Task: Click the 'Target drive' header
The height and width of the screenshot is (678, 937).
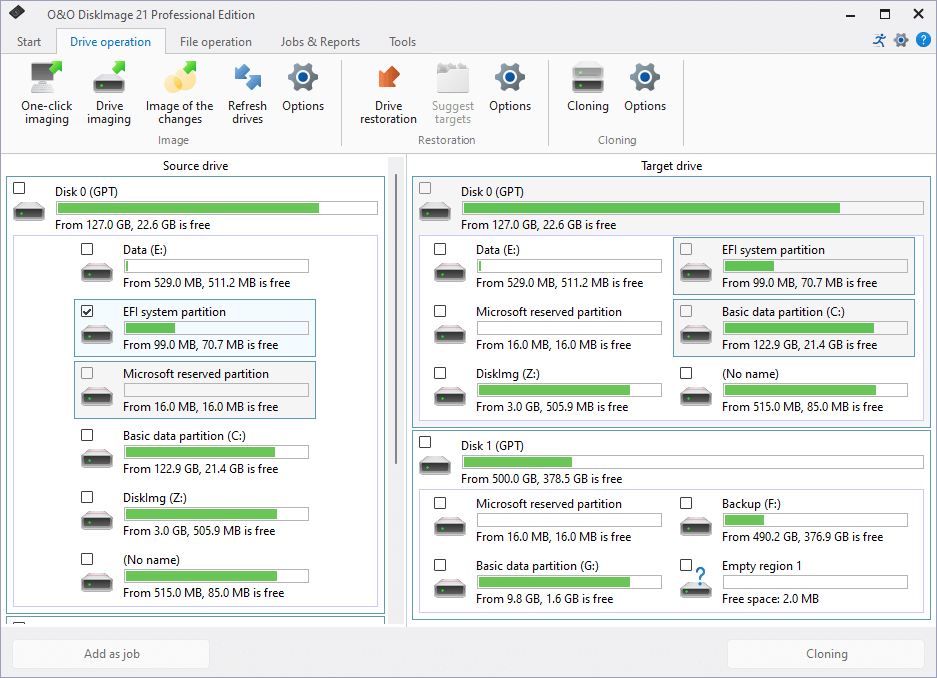Action: point(671,166)
